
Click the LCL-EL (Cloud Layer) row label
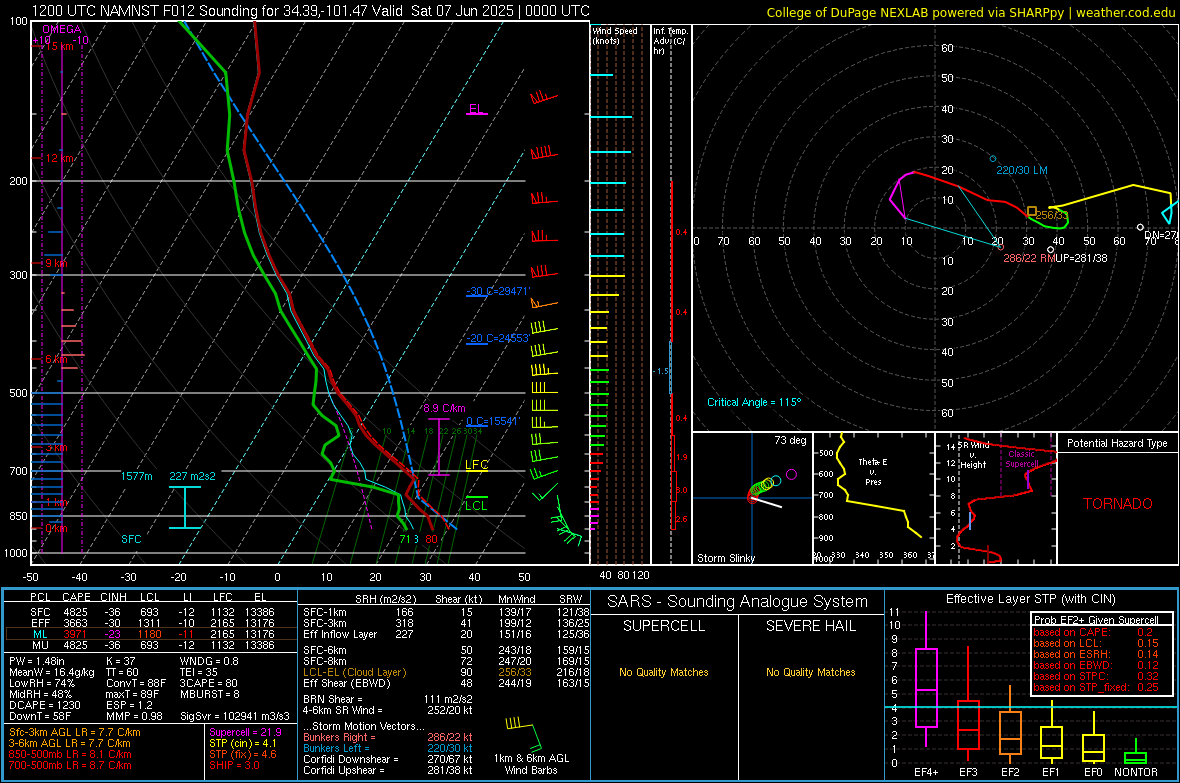354,672
